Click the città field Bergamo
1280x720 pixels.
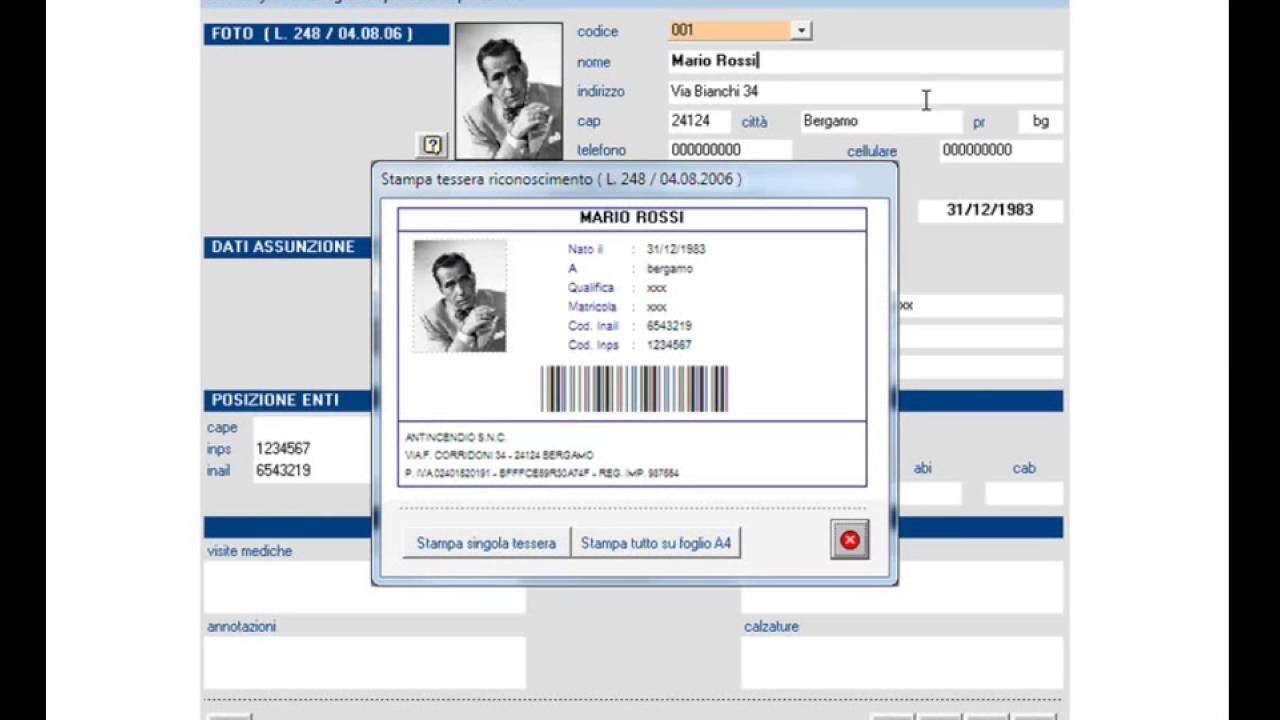click(x=880, y=121)
